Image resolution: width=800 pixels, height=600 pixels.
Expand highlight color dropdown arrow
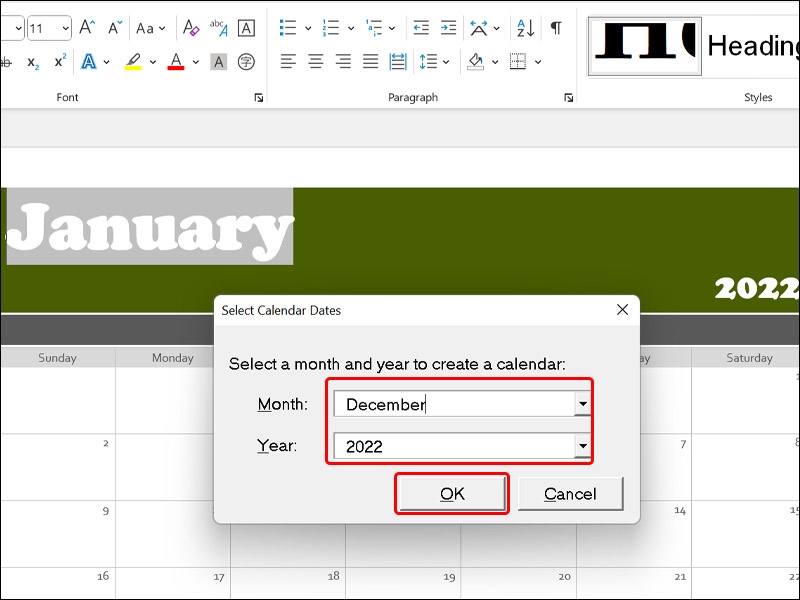click(153, 62)
